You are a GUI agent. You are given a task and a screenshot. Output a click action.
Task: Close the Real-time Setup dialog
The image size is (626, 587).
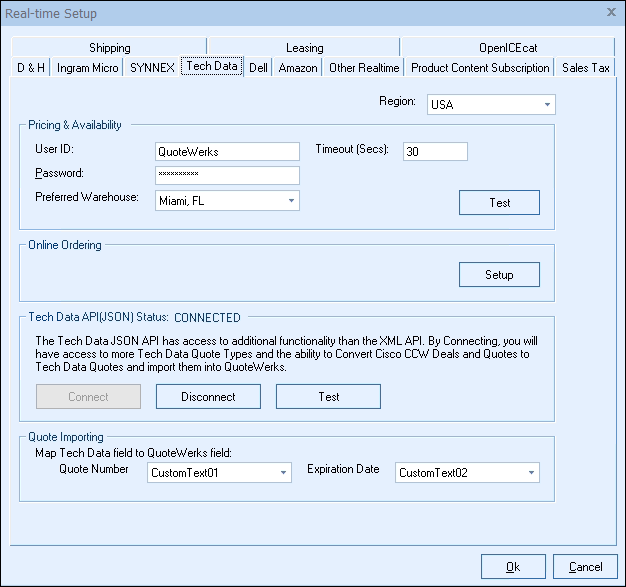pos(611,12)
